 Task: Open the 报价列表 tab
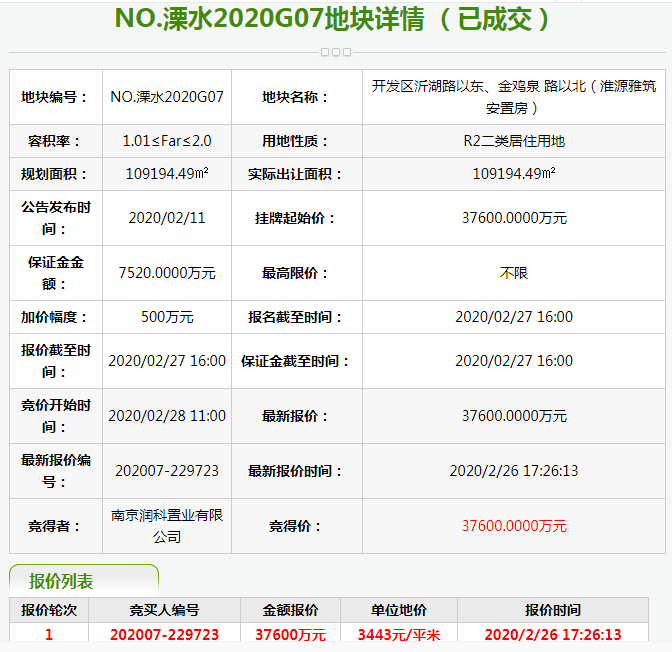pos(84,580)
